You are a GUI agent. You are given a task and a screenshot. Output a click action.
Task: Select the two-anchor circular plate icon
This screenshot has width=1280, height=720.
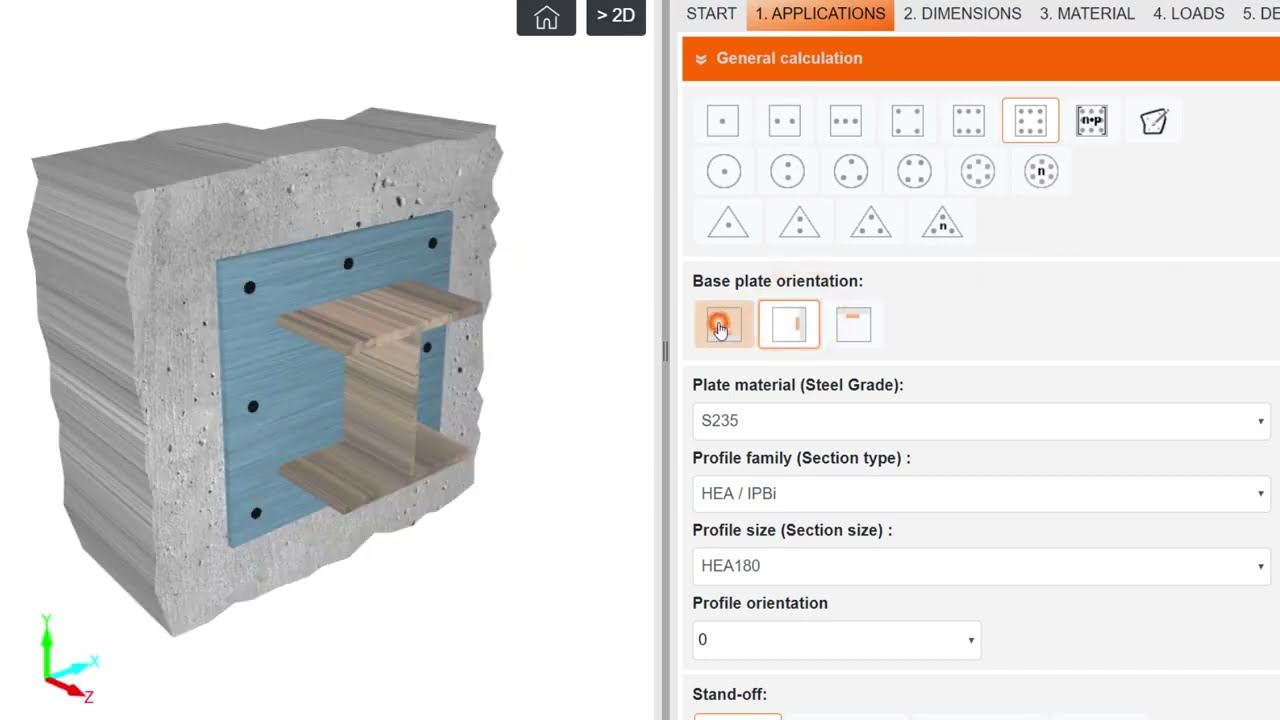tap(788, 171)
